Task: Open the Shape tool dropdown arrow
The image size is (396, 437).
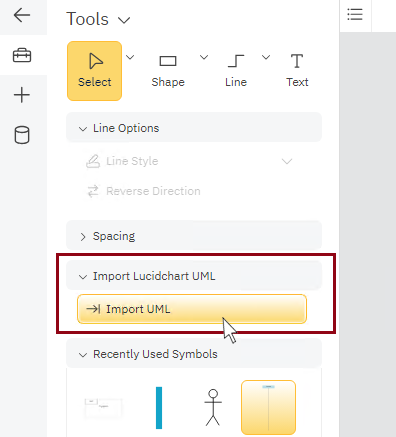Action: tap(204, 57)
